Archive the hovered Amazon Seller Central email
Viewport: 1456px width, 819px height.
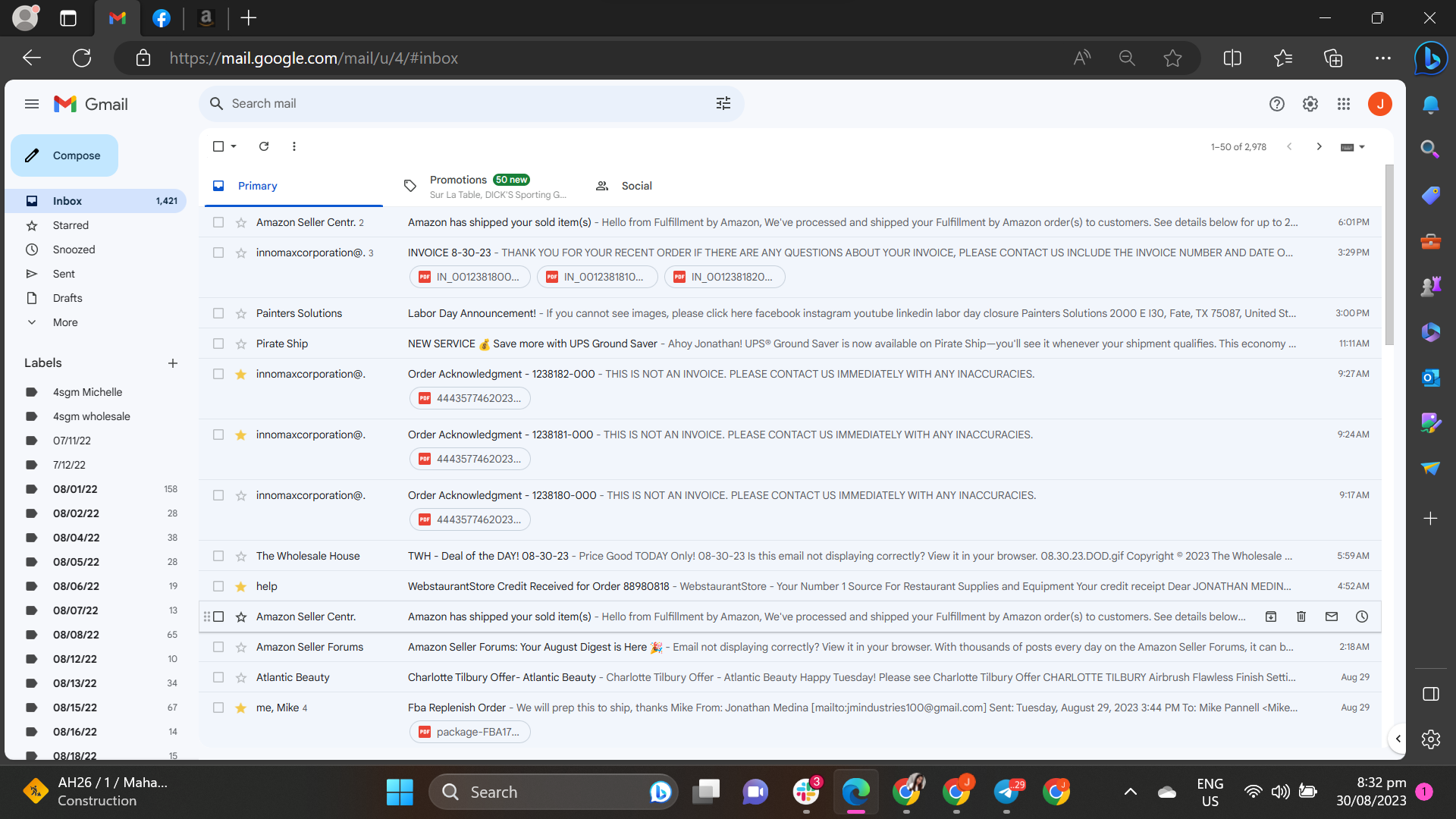[x=1271, y=617]
